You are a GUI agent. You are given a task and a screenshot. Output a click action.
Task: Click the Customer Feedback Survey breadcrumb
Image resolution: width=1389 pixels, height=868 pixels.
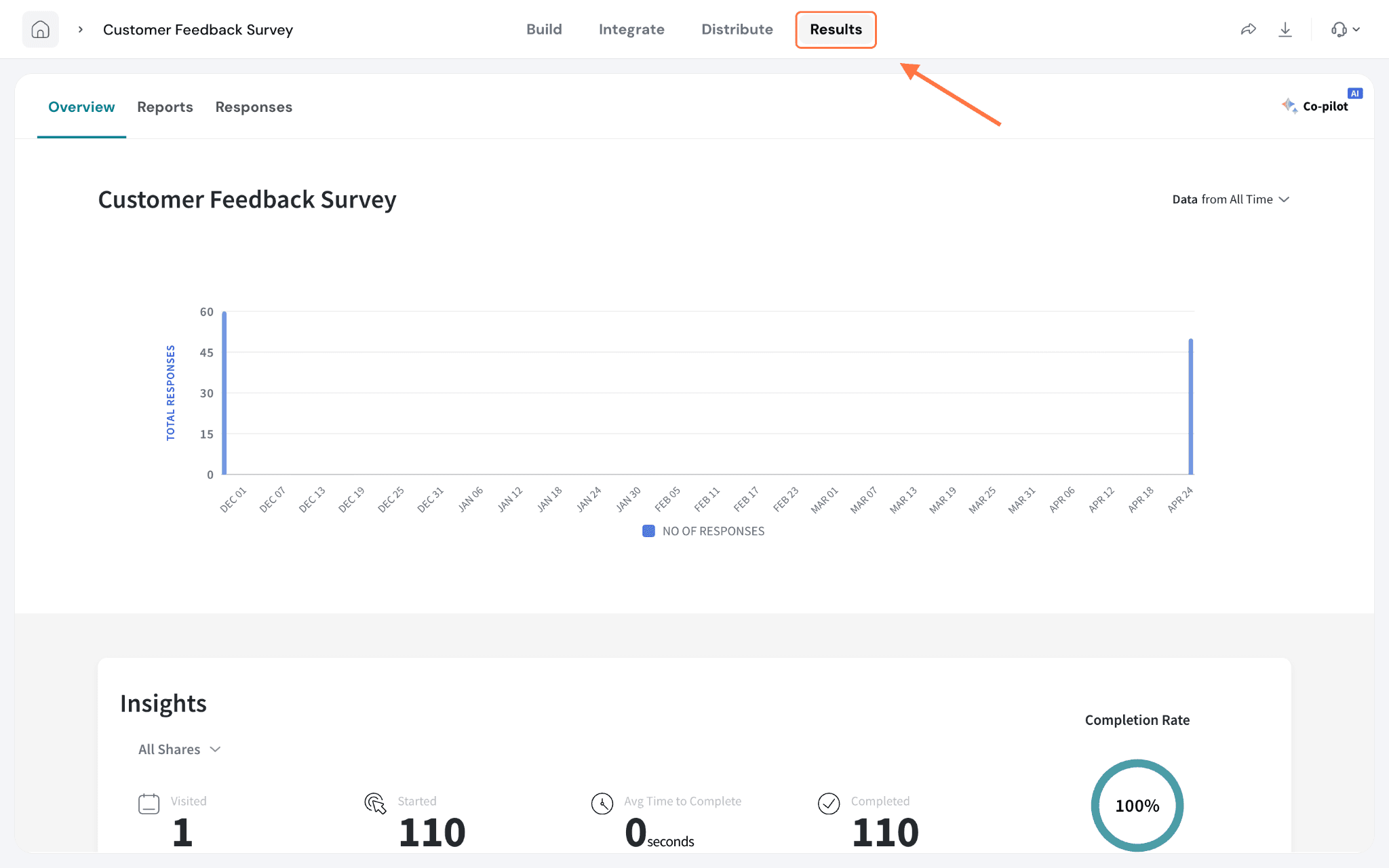pos(198,30)
